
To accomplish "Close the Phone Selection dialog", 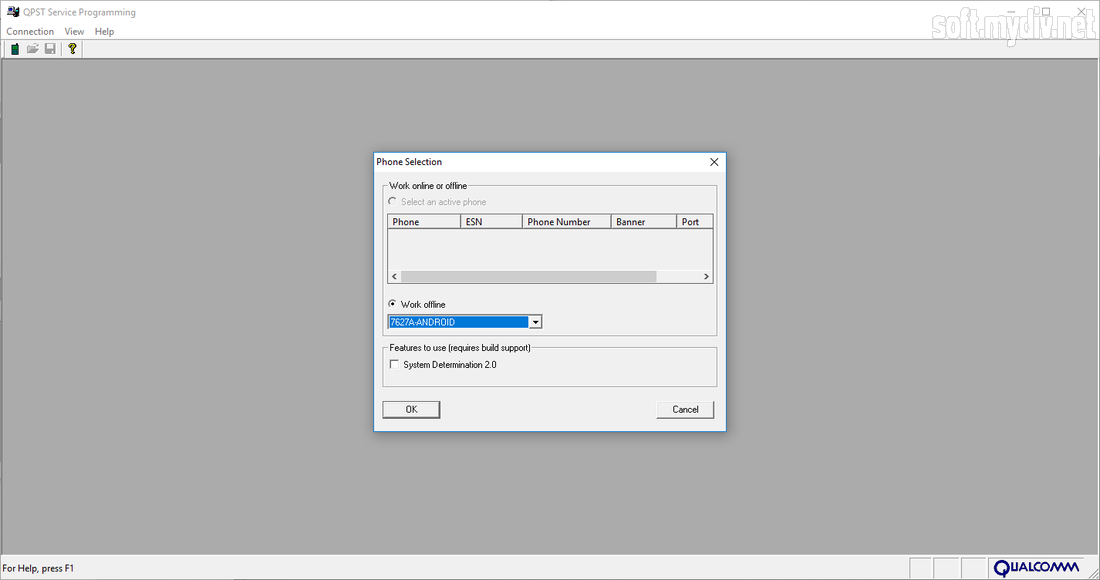I will coord(714,162).
